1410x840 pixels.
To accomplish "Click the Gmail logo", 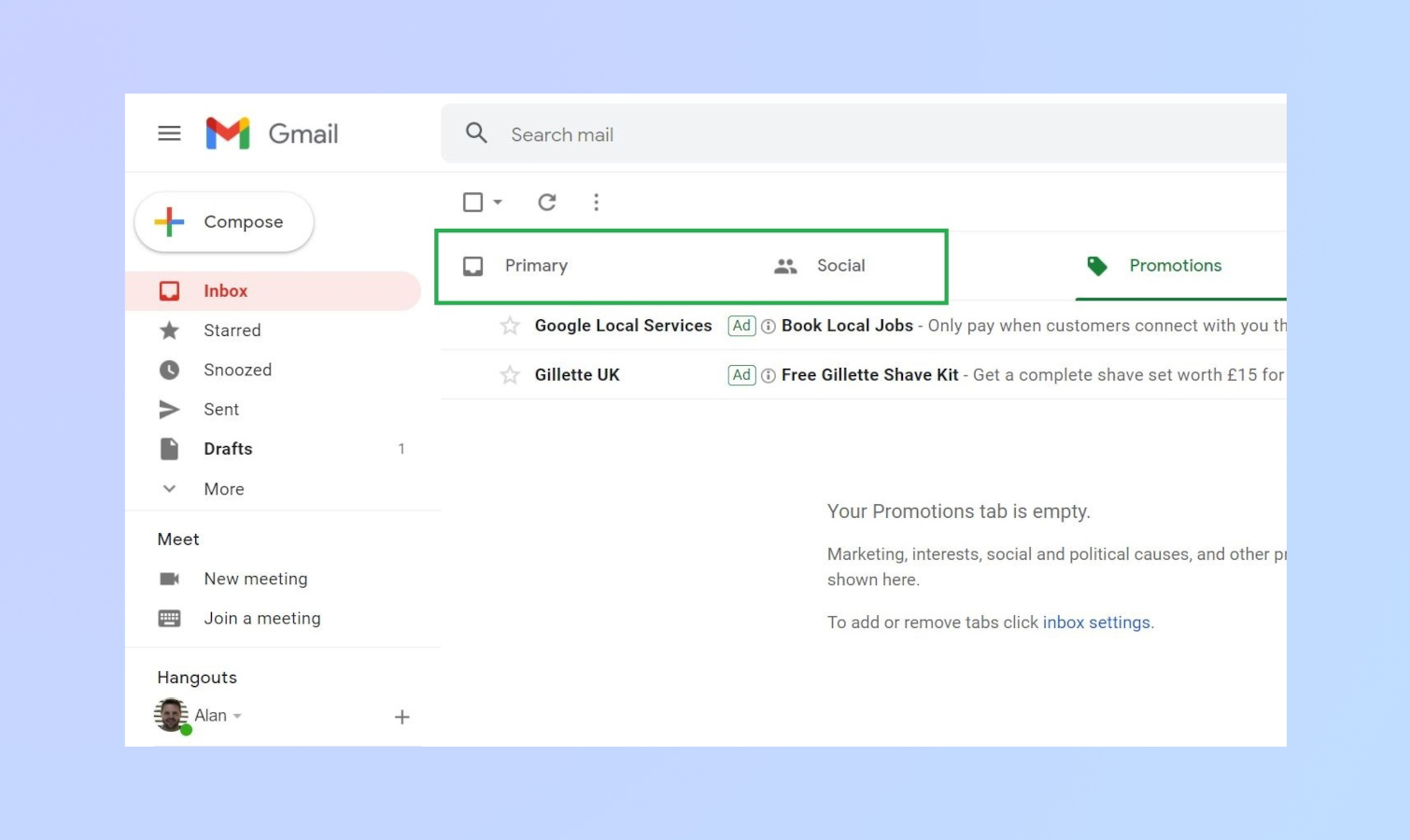I will [x=272, y=133].
